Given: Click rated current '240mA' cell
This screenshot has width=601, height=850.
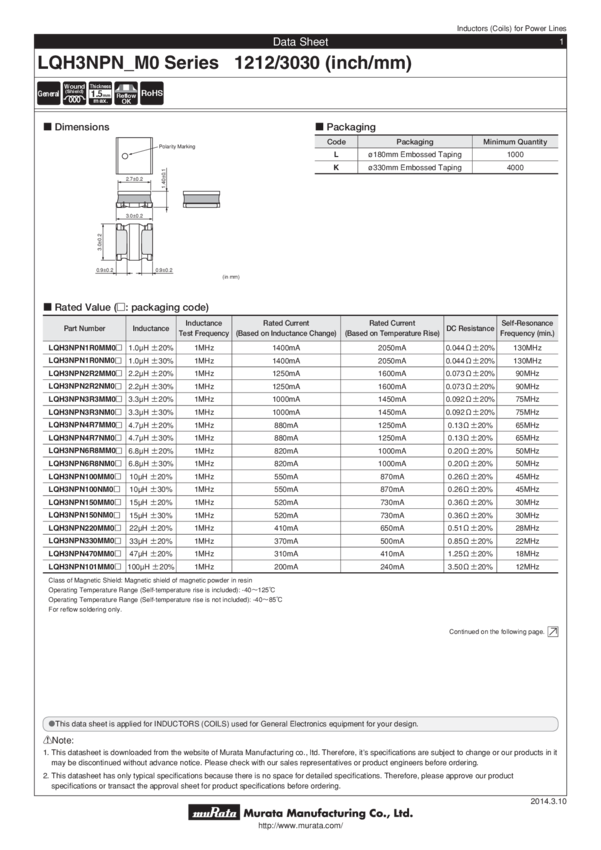Looking at the screenshot, I should click(x=392, y=566).
